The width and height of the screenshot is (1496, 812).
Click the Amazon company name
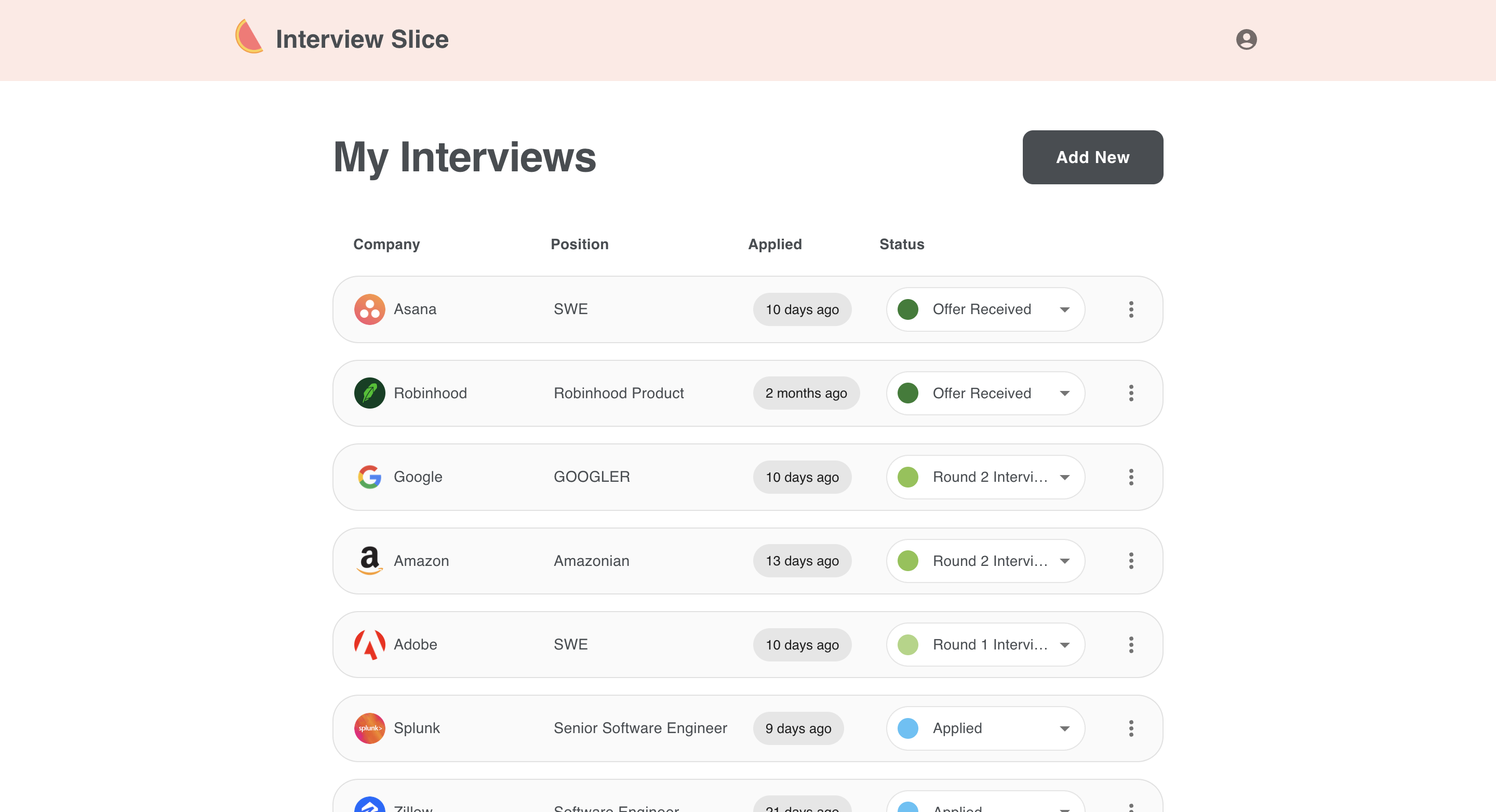click(x=421, y=560)
